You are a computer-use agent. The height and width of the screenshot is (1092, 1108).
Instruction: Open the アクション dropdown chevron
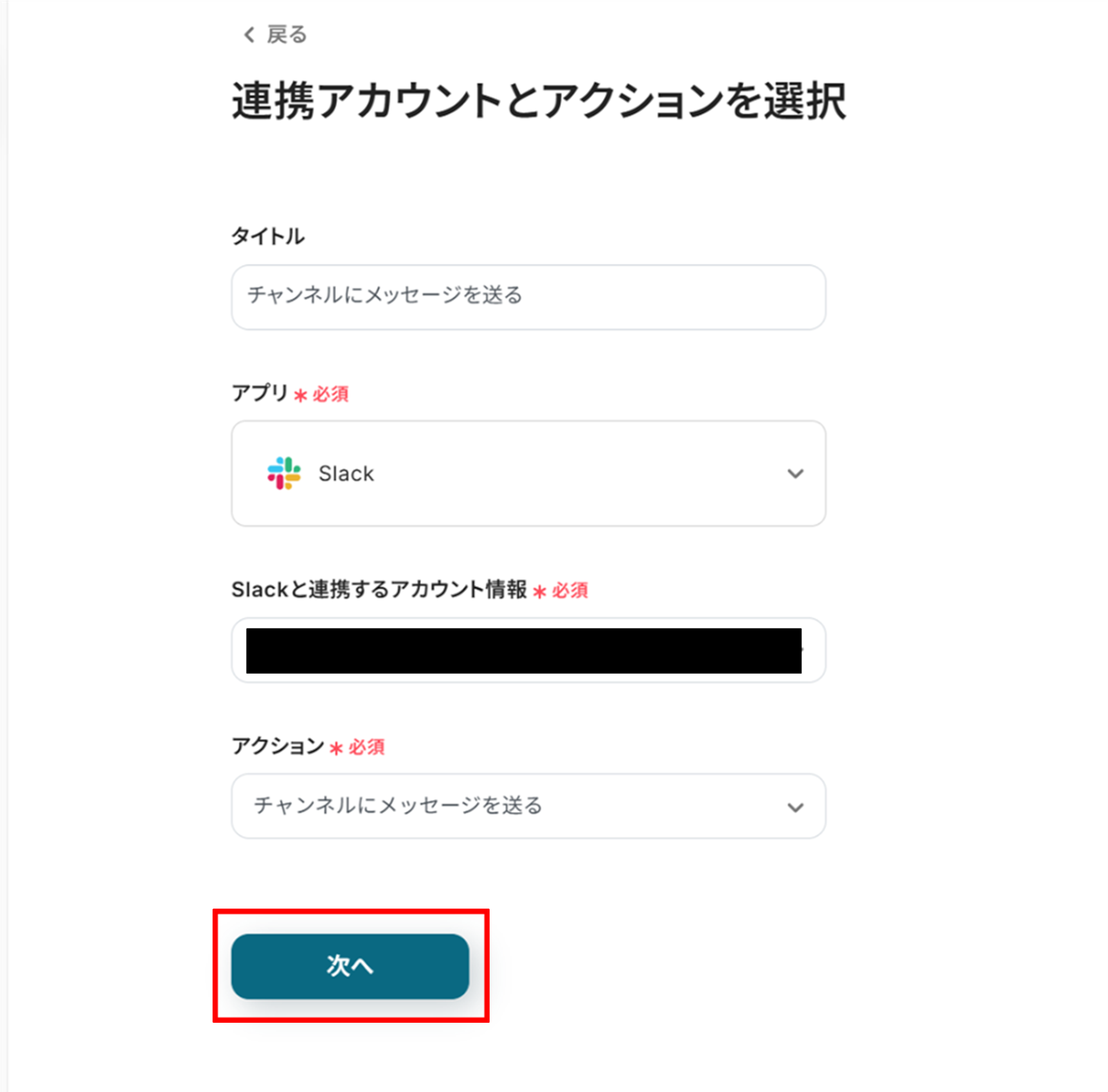[x=795, y=807]
